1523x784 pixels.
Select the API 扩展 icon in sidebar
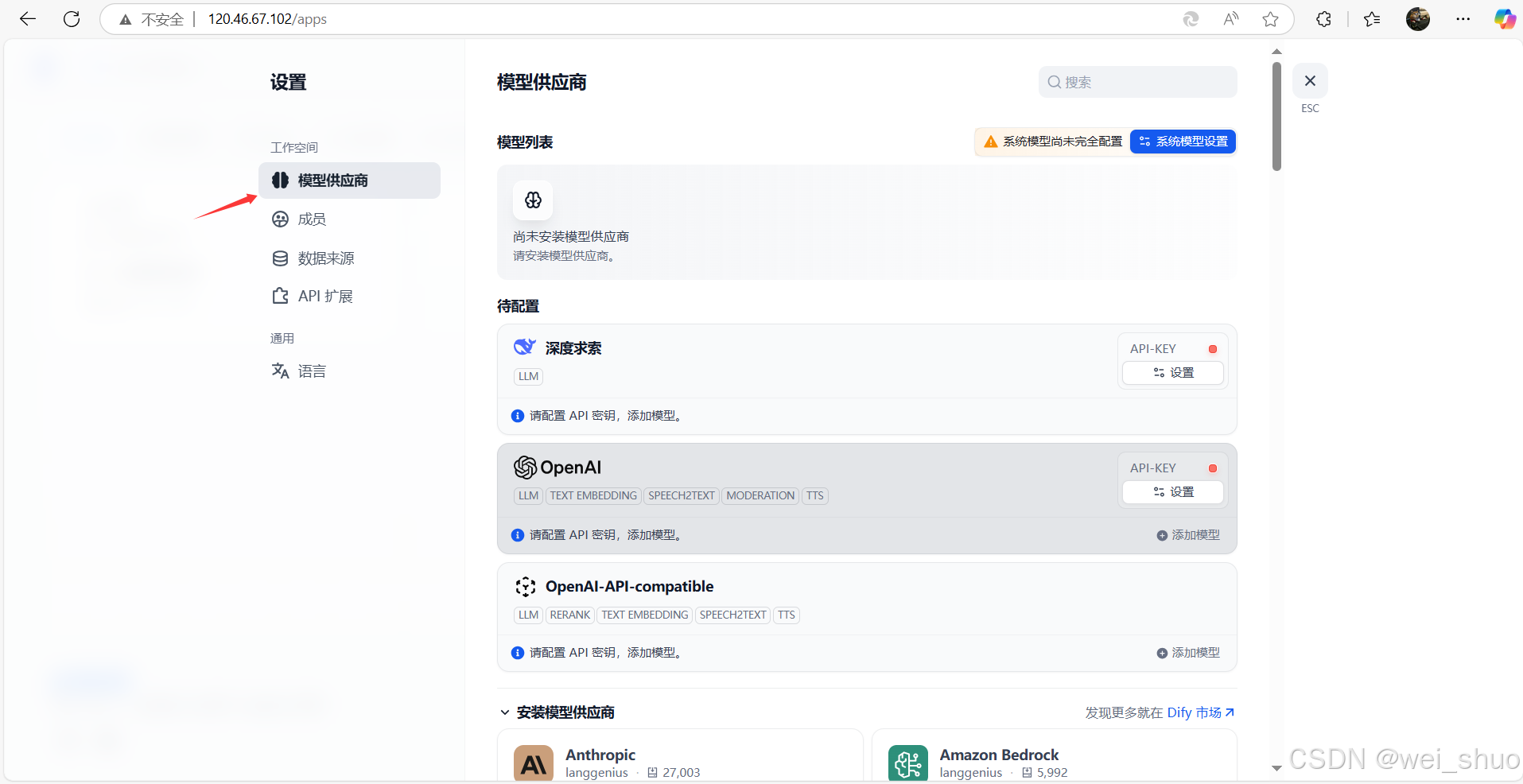click(x=280, y=295)
